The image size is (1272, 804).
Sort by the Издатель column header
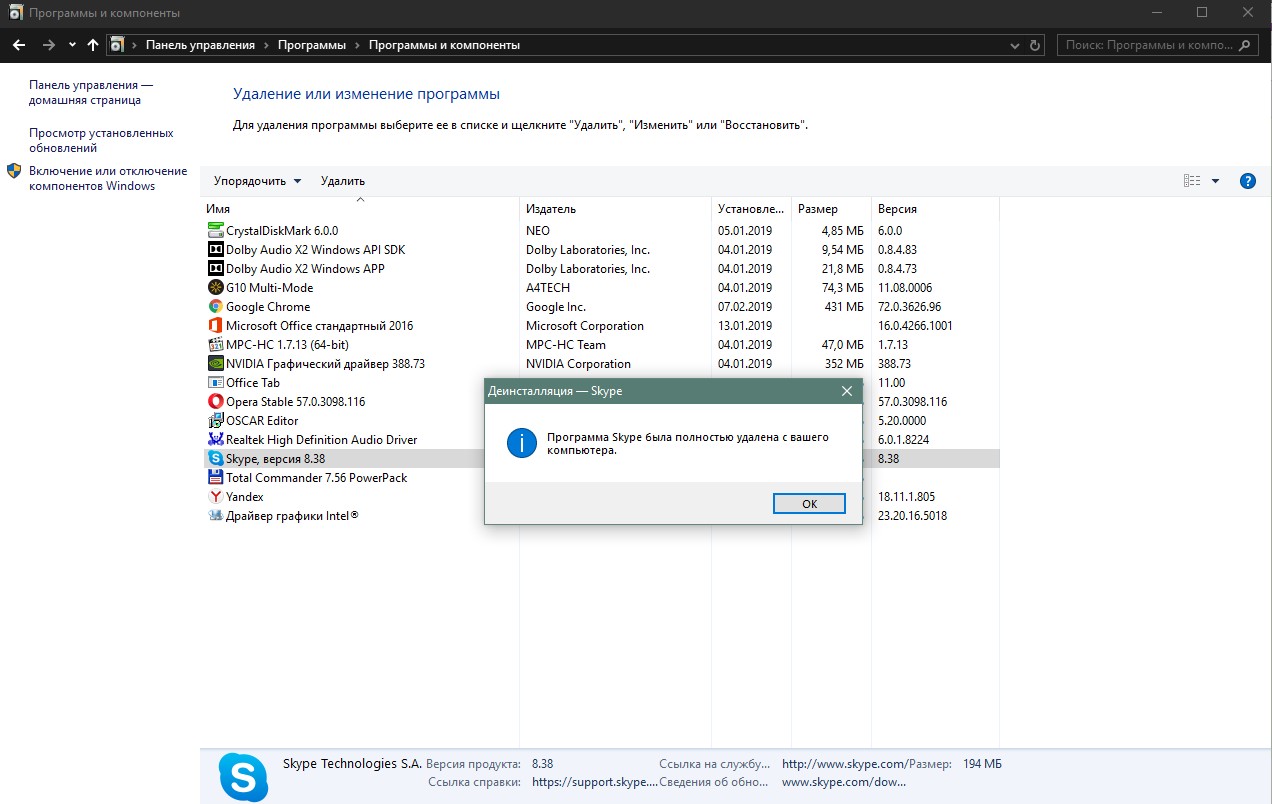pos(615,209)
